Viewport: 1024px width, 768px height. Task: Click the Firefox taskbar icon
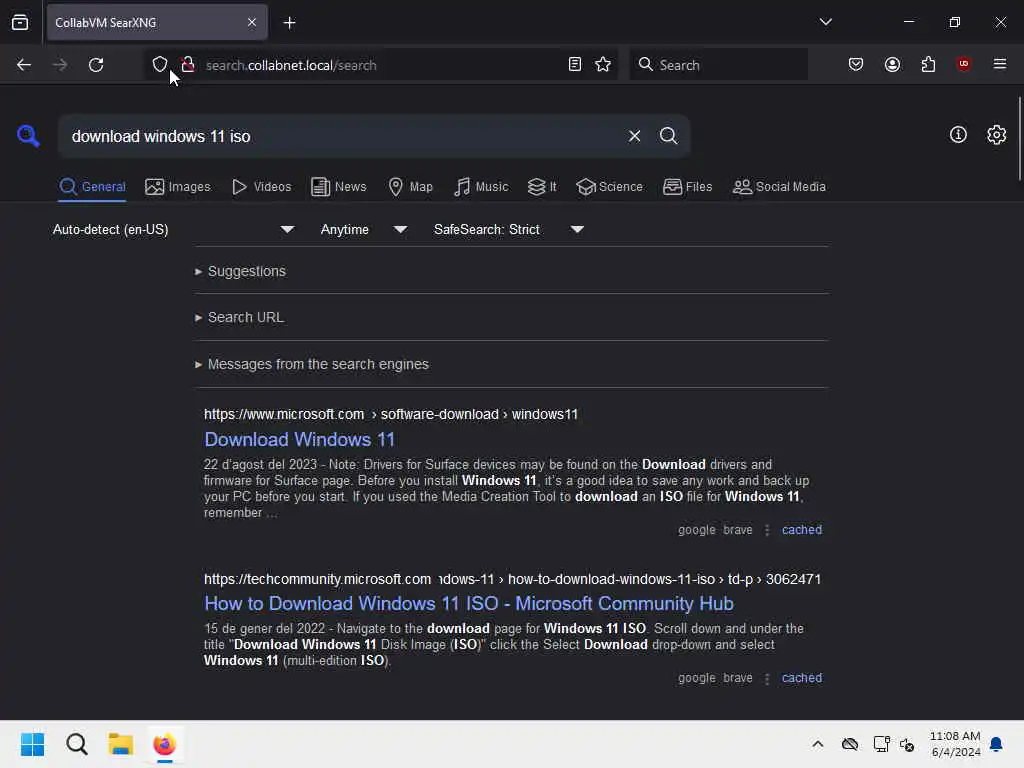tap(165, 744)
